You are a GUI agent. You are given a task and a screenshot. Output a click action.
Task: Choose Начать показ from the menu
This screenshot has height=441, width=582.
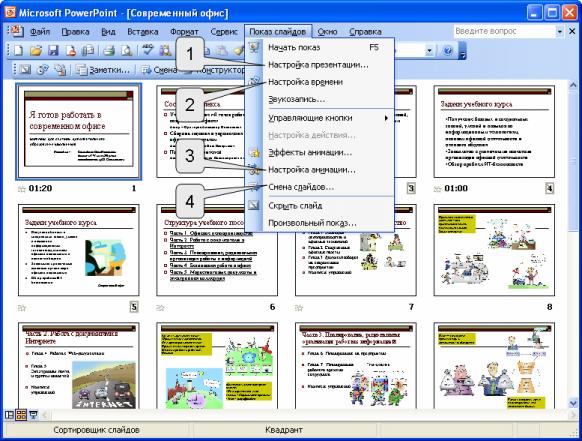click(x=320, y=48)
